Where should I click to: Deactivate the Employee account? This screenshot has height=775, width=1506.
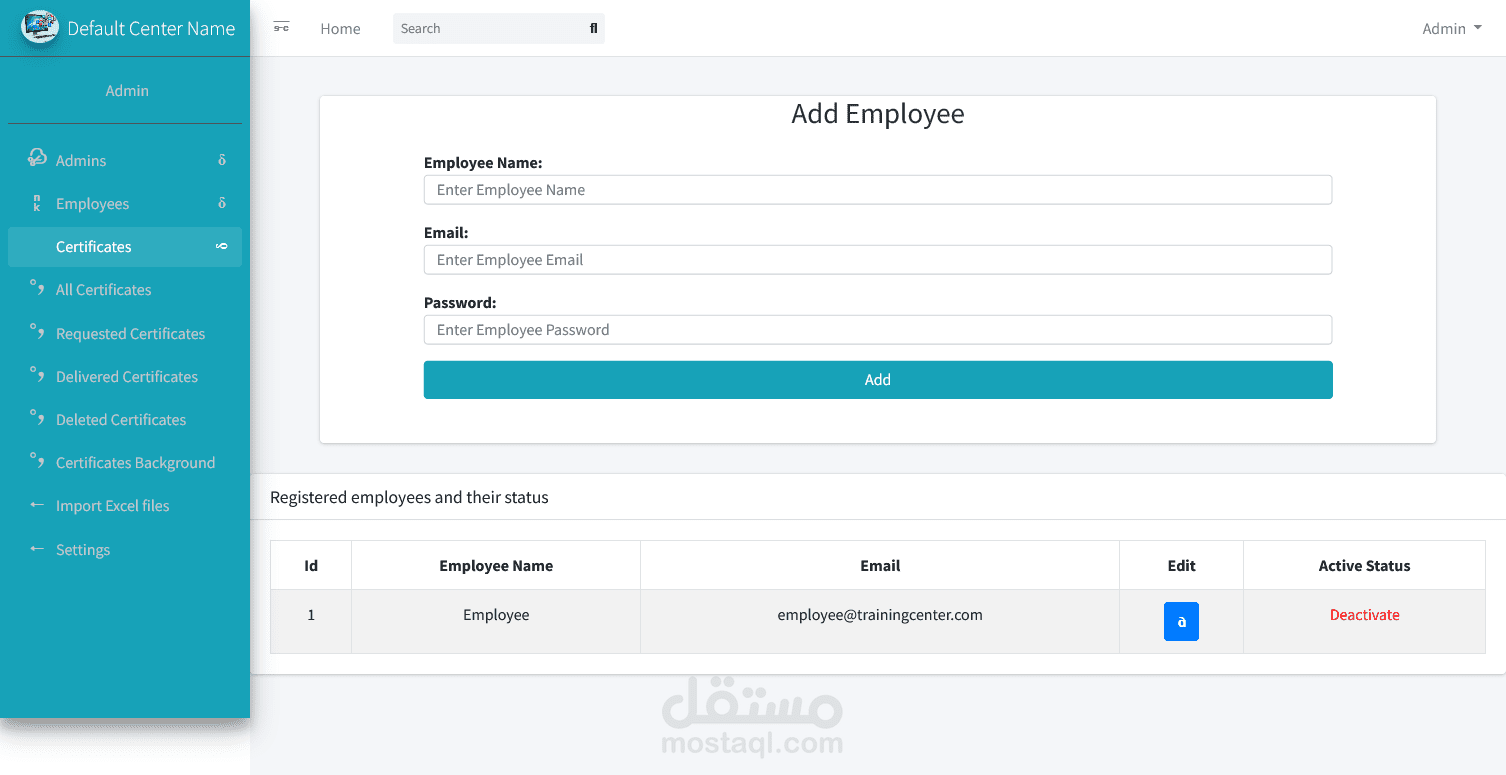pyautogui.click(x=1364, y=615)
